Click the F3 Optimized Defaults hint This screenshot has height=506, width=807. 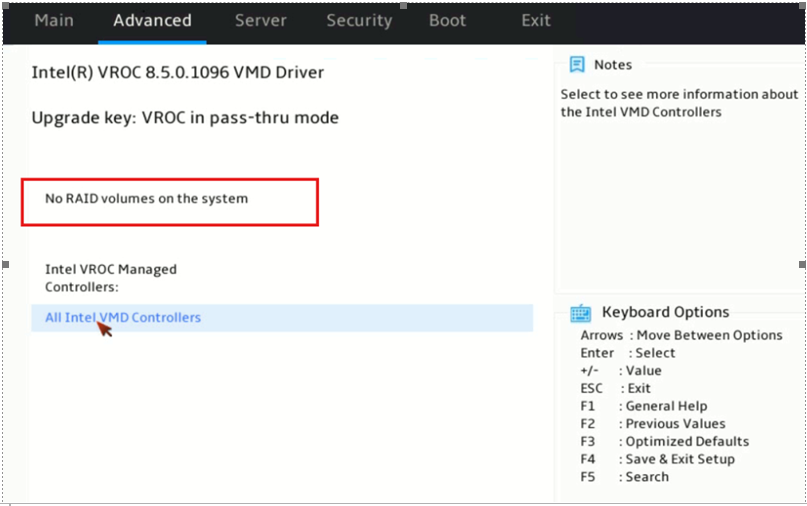tap(664, 442)
